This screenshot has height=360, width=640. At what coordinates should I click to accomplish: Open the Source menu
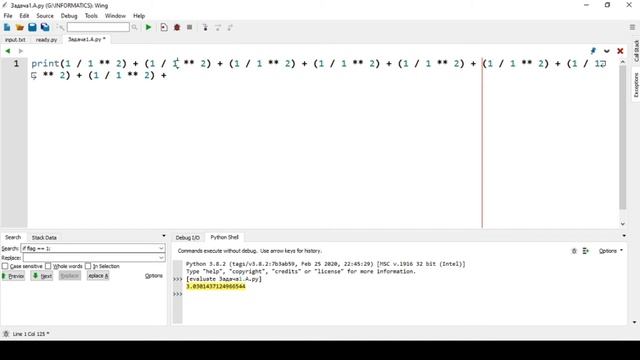[x=45, y=16]
